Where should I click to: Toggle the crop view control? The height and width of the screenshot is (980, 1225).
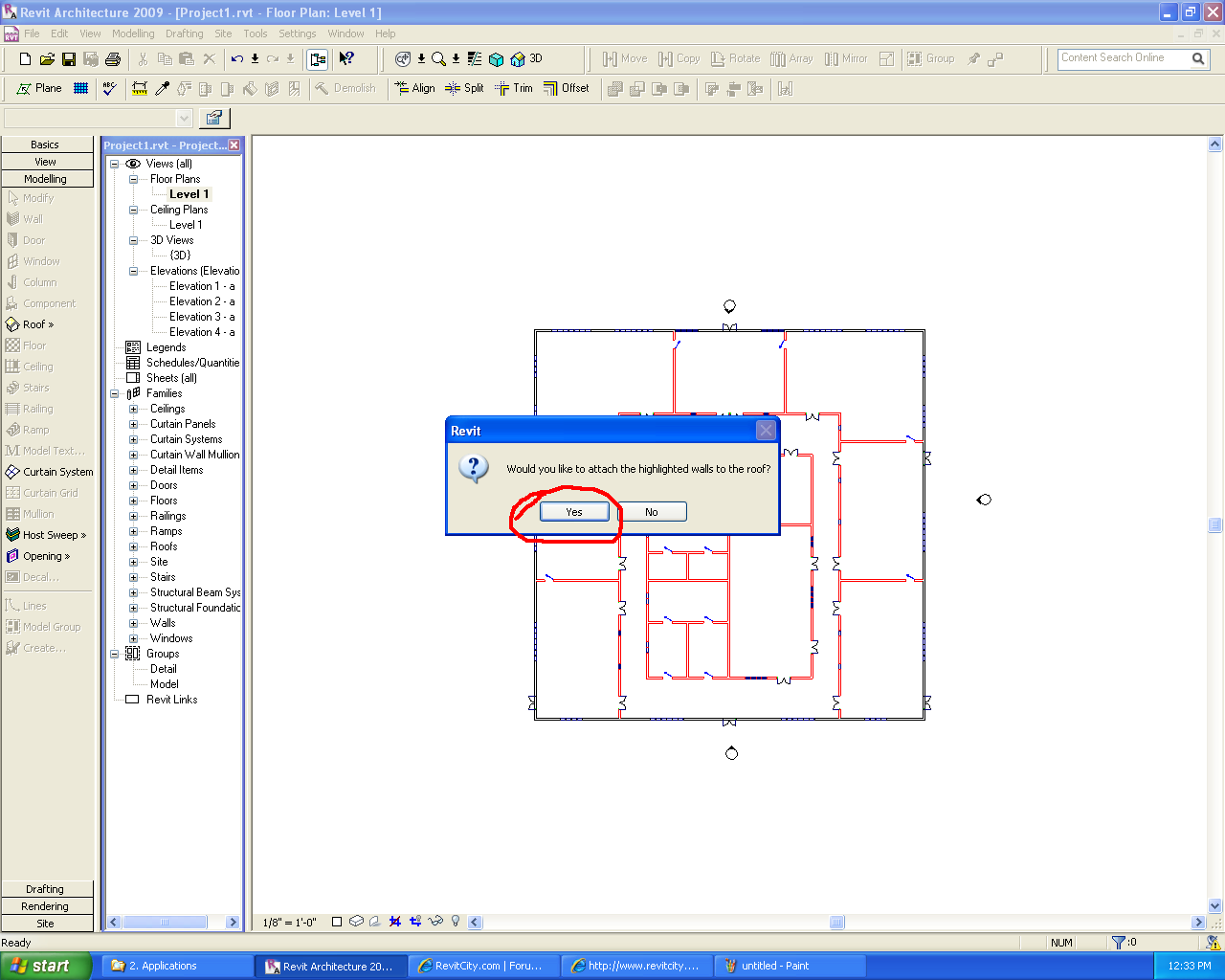[x=394, y=922]
